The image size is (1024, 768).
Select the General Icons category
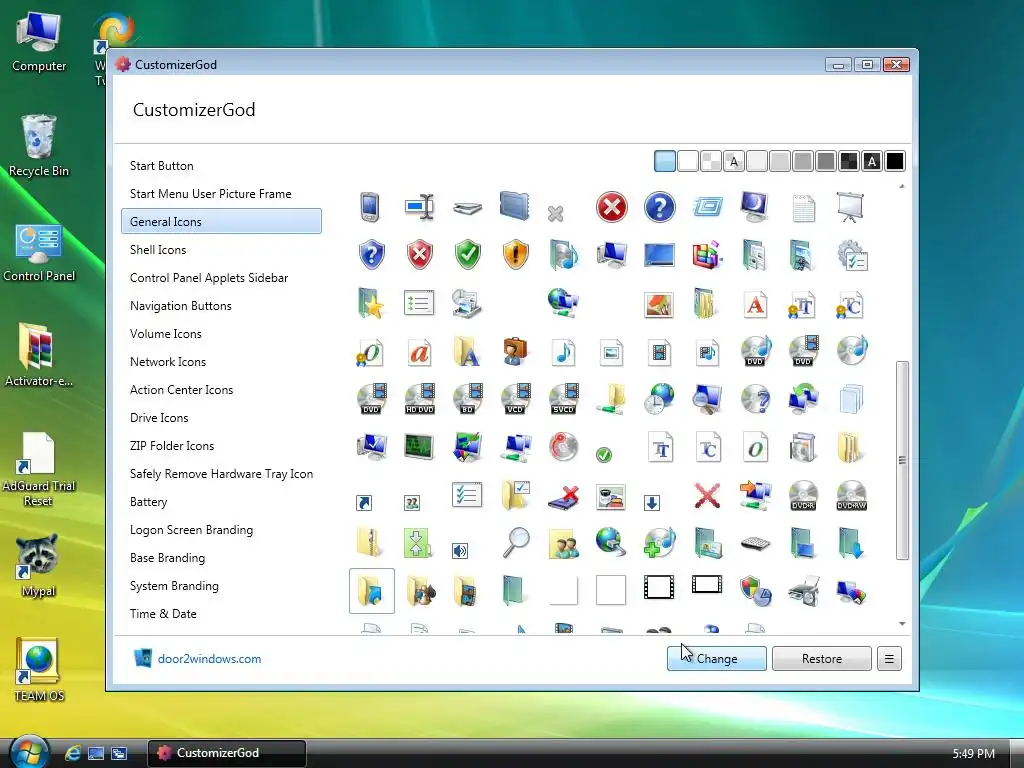coord(221,221)
